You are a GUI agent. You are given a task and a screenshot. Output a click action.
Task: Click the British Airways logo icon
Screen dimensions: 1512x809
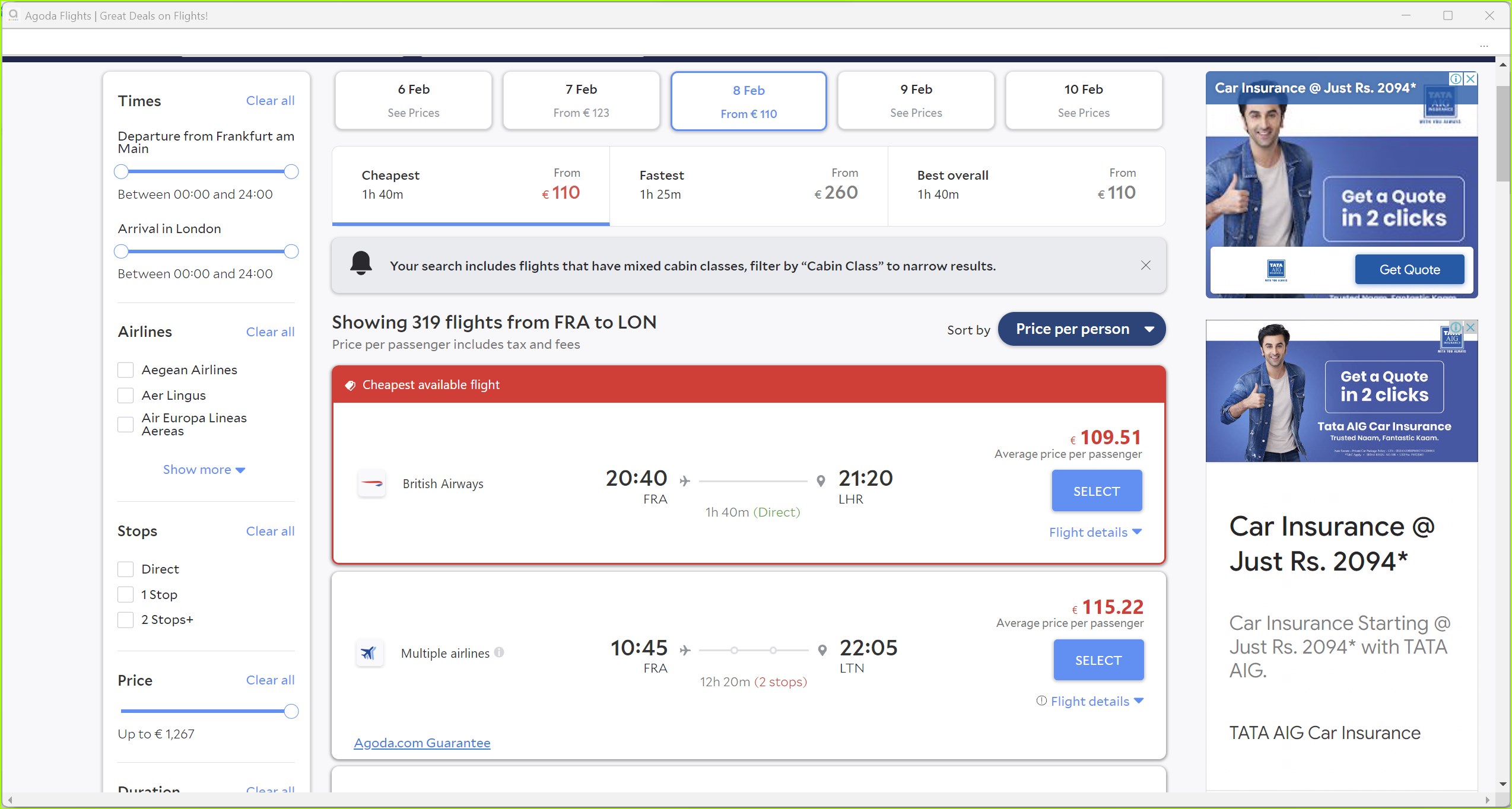[x=372, y=483]
